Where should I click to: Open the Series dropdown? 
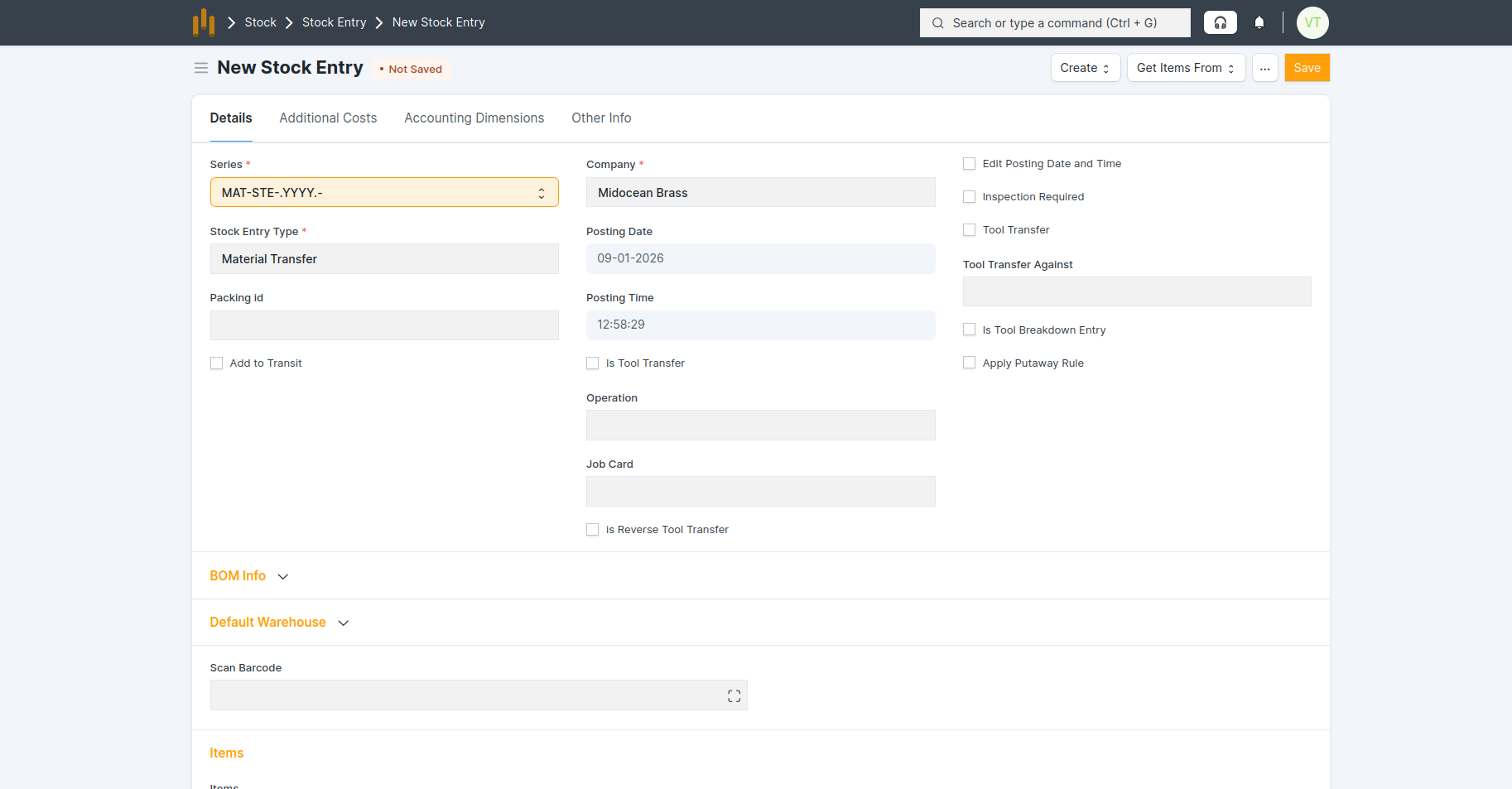(384, 192)
